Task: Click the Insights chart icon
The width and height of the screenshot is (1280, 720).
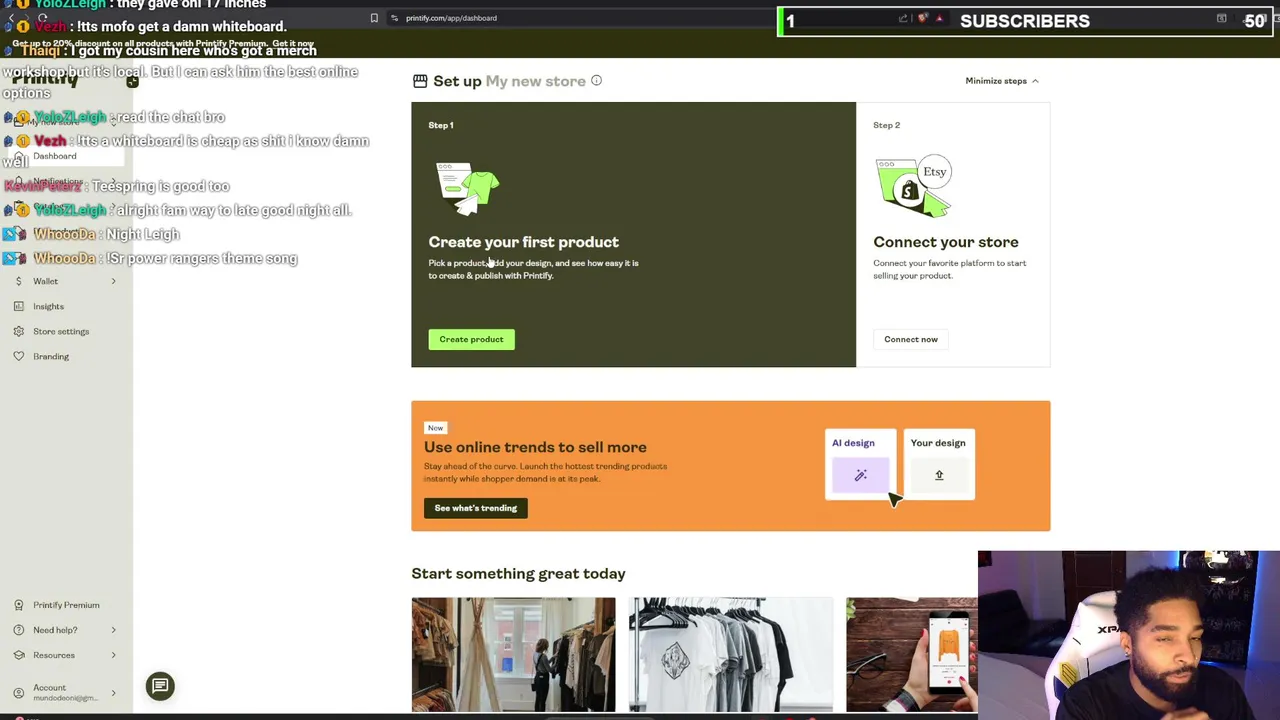Action: [18, 306]
